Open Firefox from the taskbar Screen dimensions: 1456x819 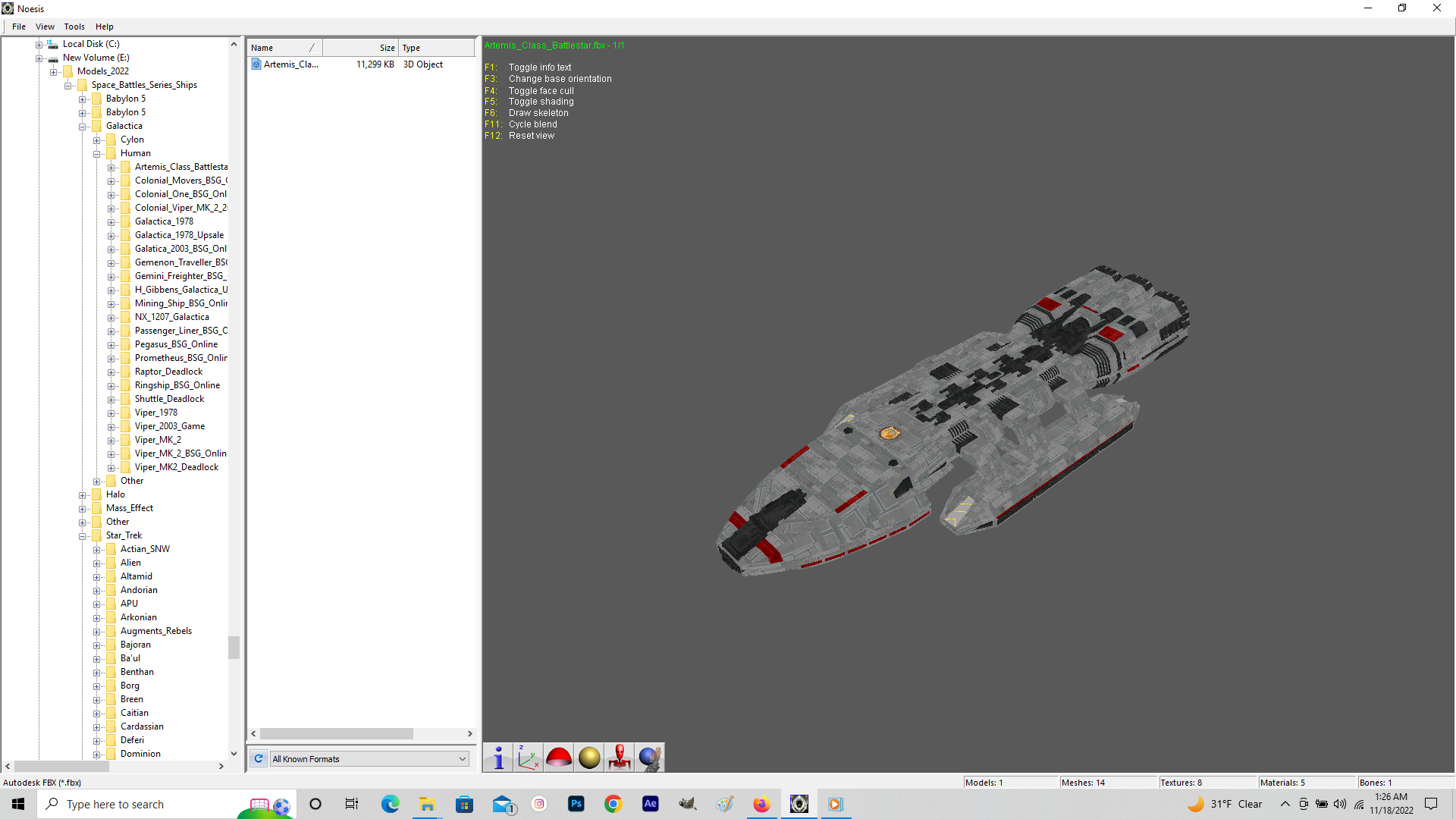(761, 804)
